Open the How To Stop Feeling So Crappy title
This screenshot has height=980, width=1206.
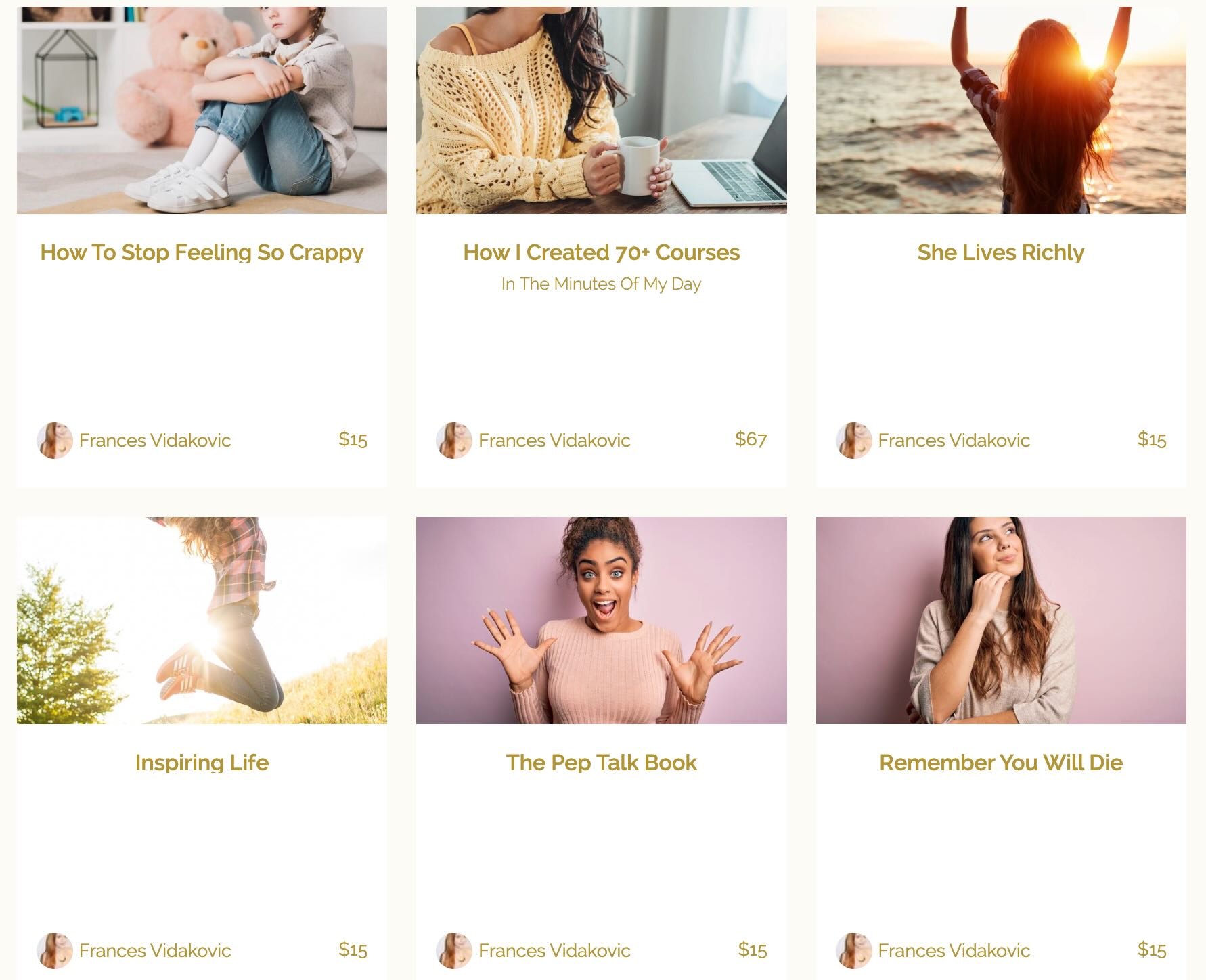[202, 252]
